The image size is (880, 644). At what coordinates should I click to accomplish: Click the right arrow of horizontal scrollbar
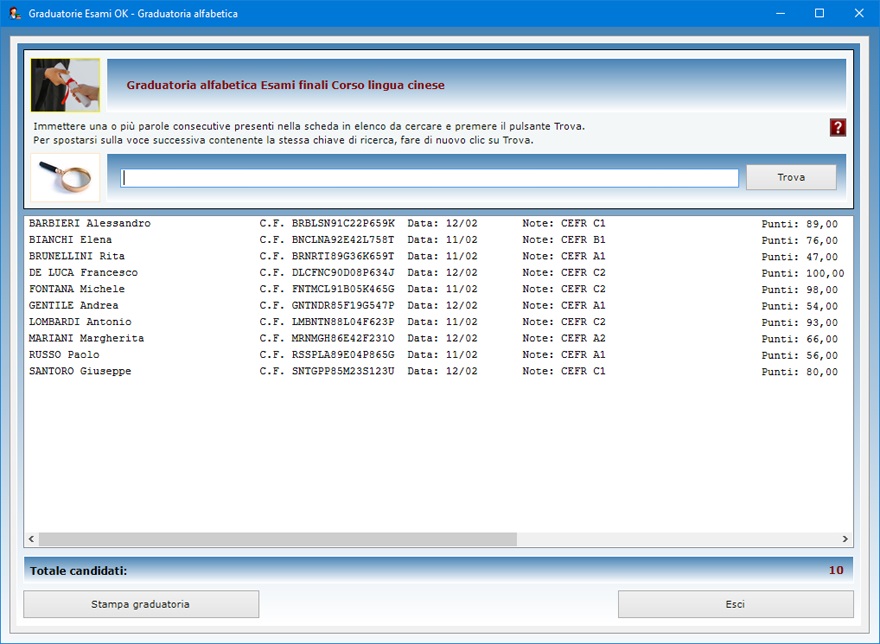coord(845,539)
